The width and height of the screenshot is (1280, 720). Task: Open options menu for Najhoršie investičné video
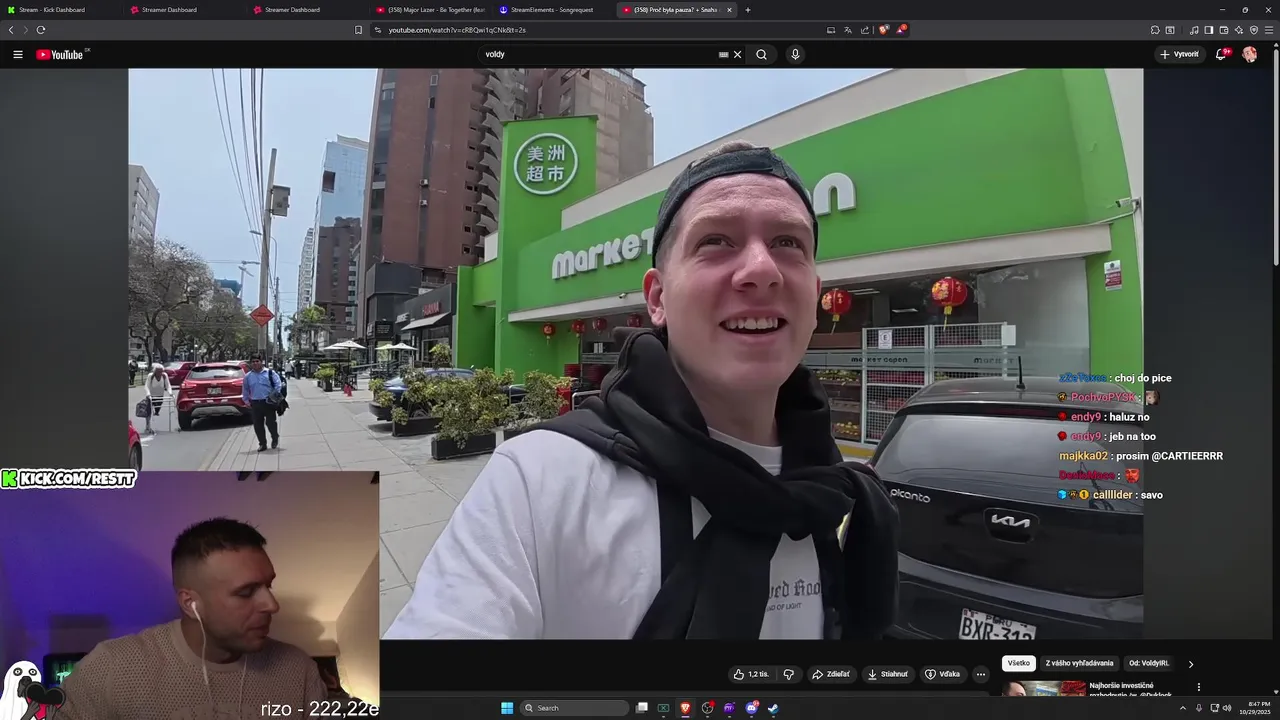pyautogui.click(x=1198, y=687)
